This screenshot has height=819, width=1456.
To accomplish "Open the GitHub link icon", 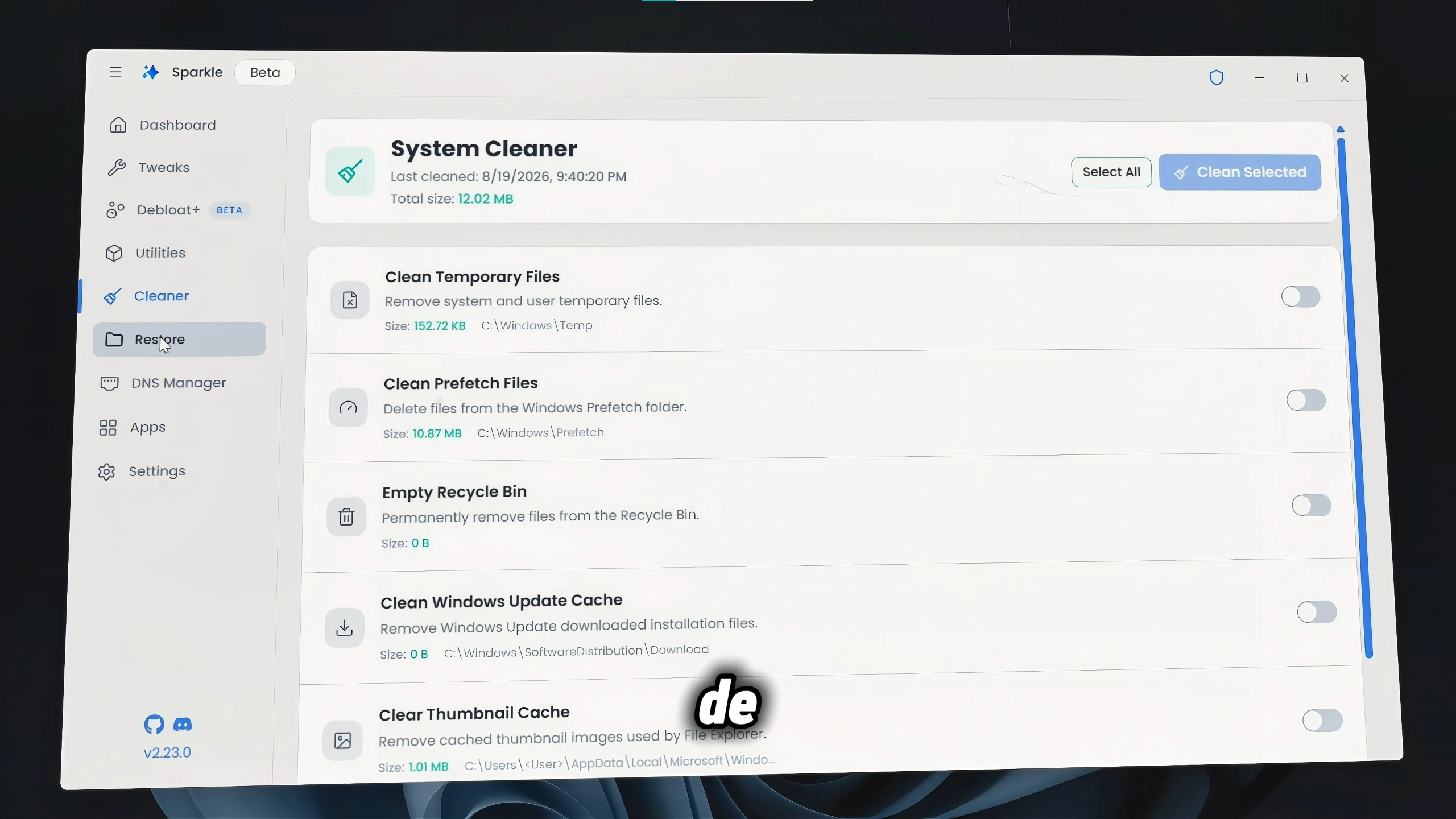I will tap(154, 724).
